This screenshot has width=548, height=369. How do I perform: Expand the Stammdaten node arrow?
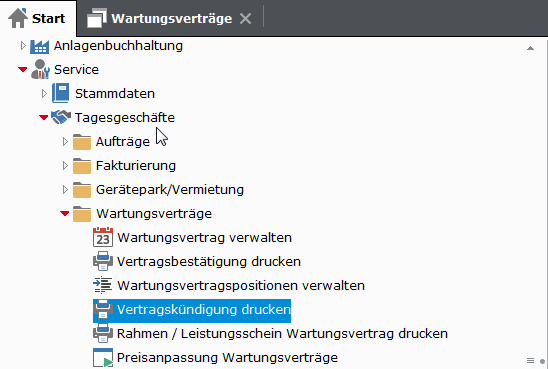44,93
